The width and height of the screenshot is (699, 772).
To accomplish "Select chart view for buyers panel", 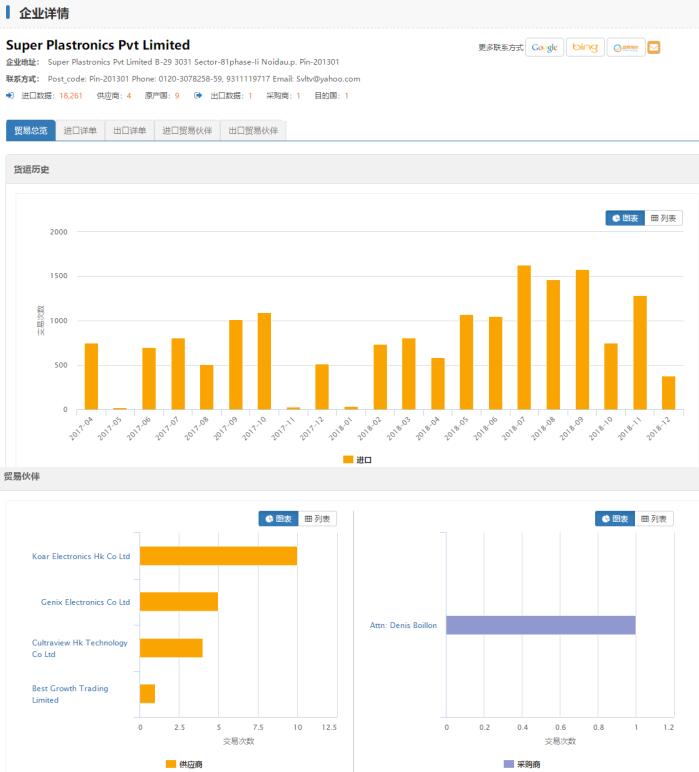I will click(x=615, y=518).
